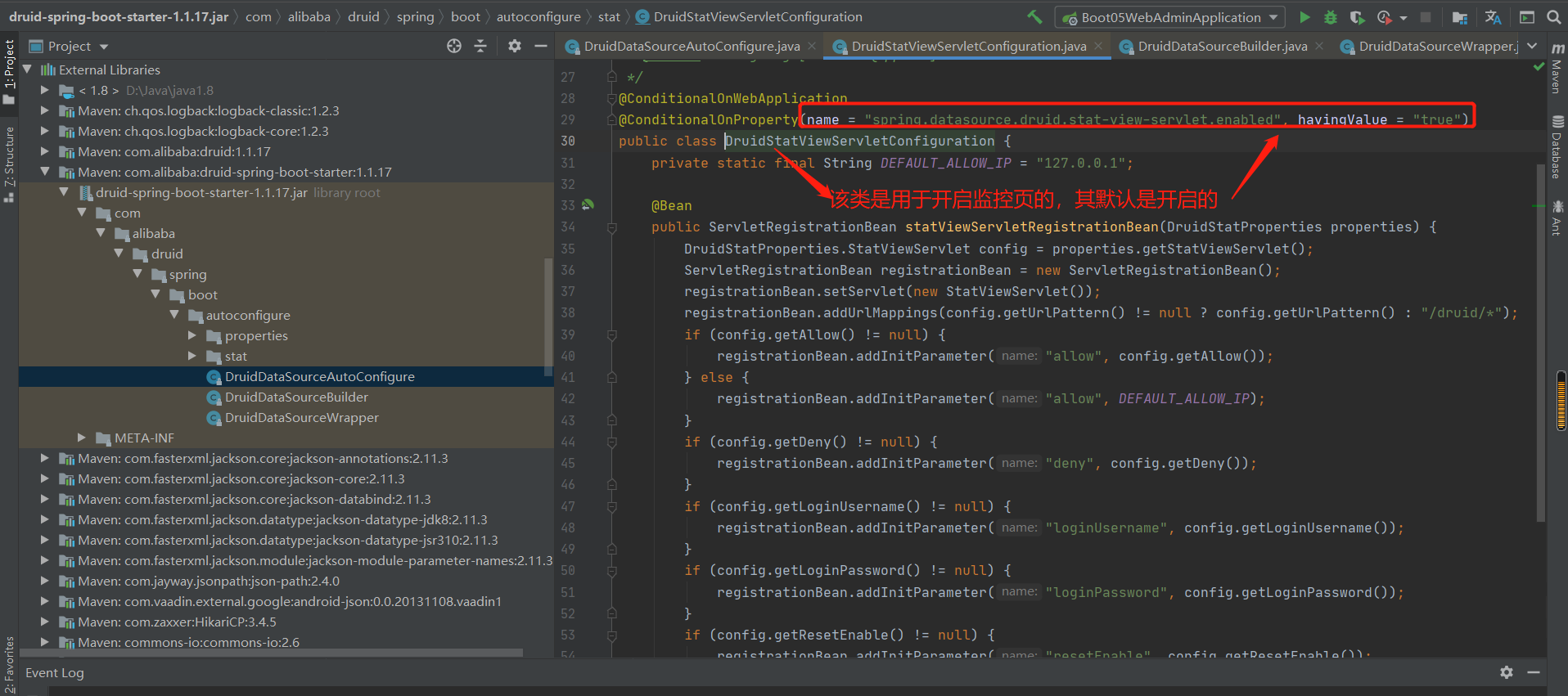
Task: Hide the Event Log panel
Action: click(1534, 672)
